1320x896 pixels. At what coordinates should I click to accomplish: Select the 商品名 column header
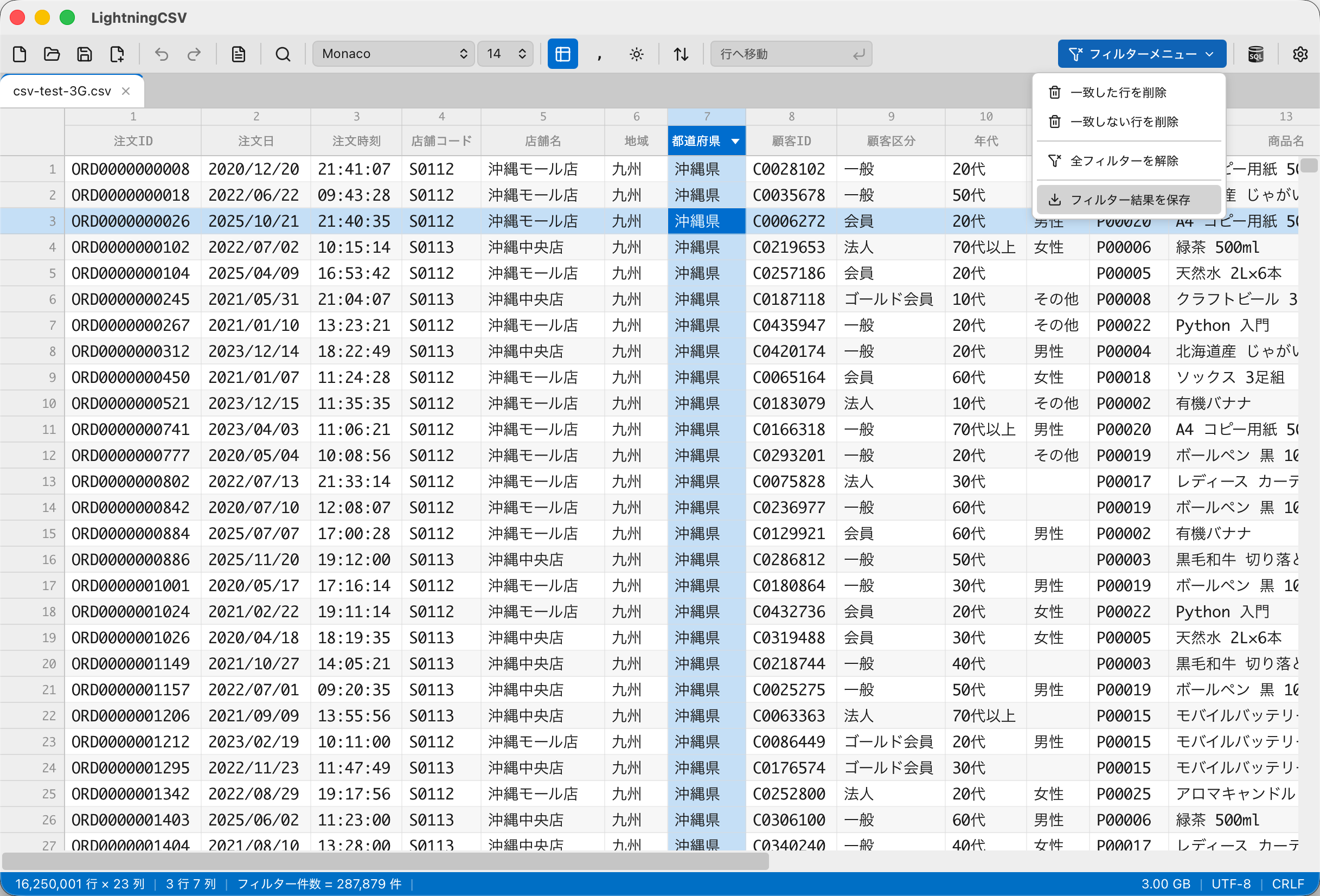(1285, 141)
